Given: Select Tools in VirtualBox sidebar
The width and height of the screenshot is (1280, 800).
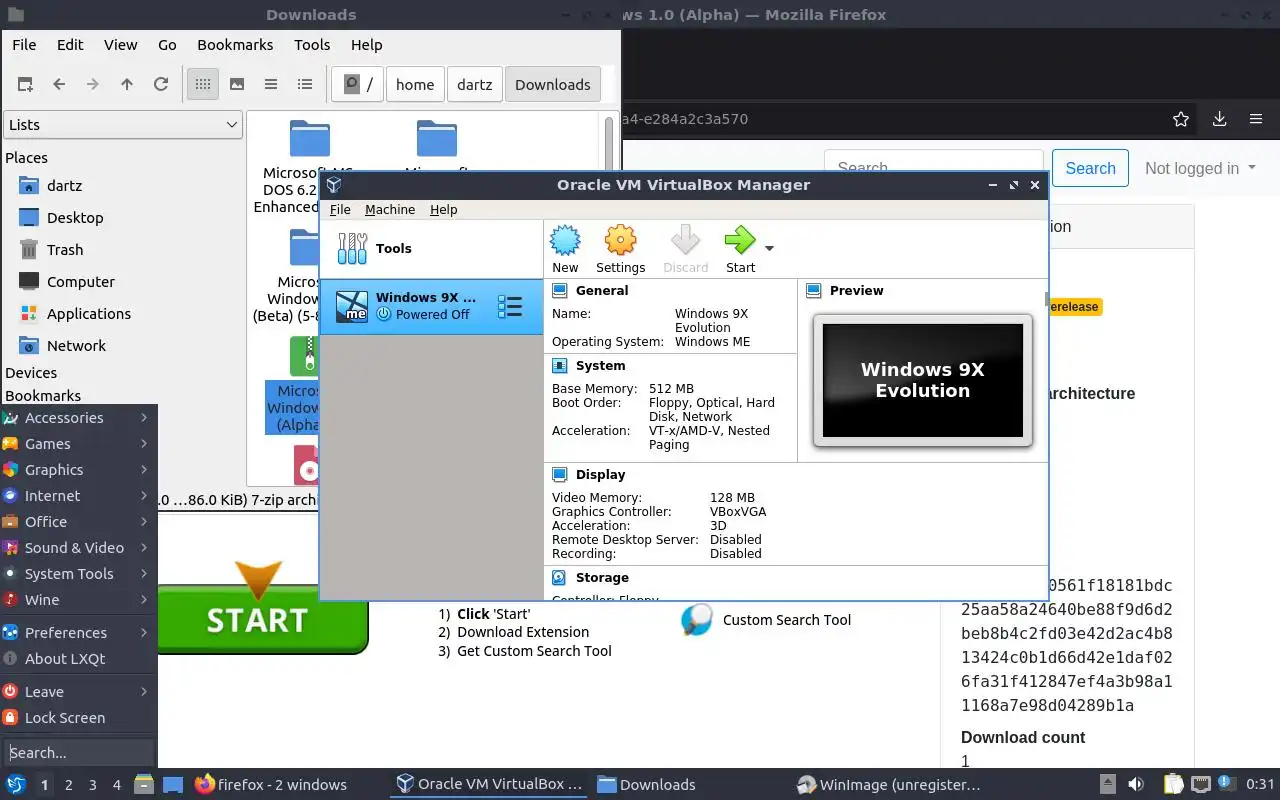Looking at the screenshot, I should tap(431, 249).
